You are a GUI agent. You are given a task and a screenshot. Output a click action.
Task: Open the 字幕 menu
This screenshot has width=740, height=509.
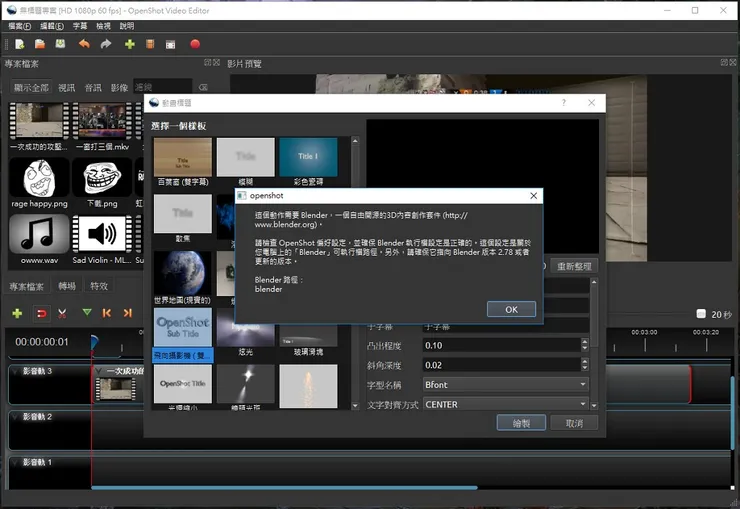coord(80,26)
